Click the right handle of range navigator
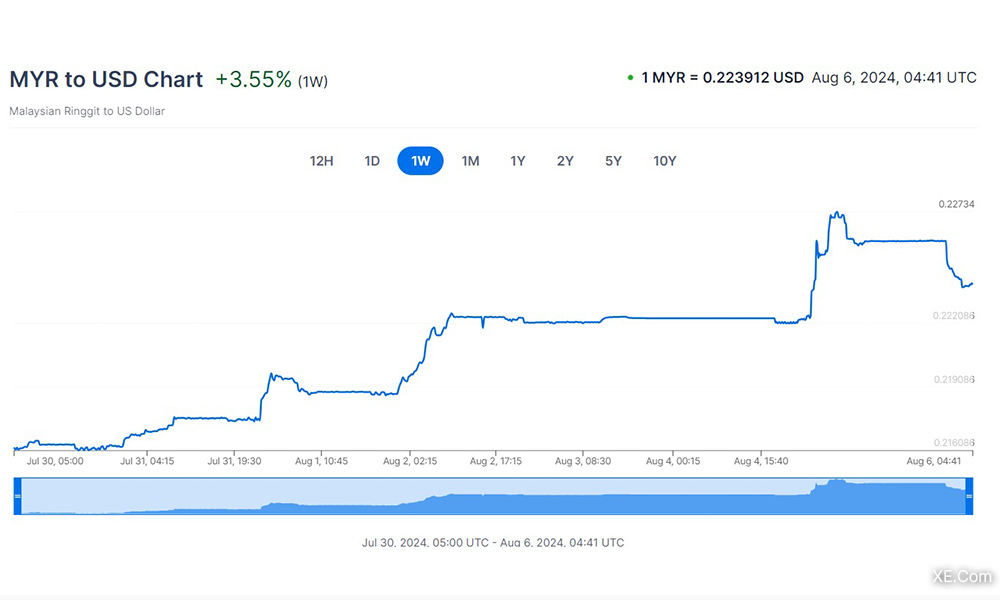 968,496
